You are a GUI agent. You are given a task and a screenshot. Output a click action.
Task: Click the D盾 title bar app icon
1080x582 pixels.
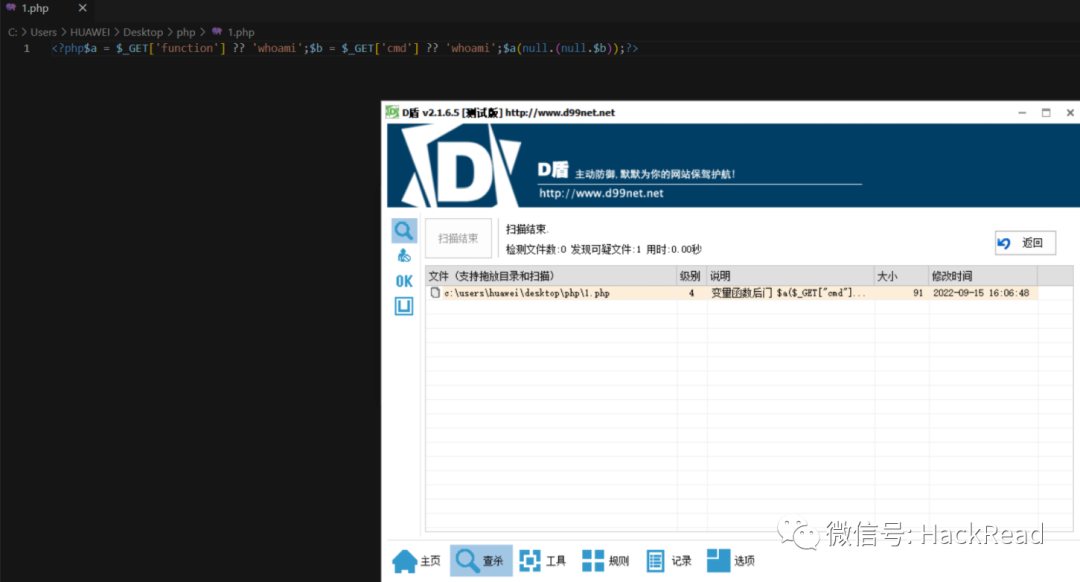coord(392,112)
